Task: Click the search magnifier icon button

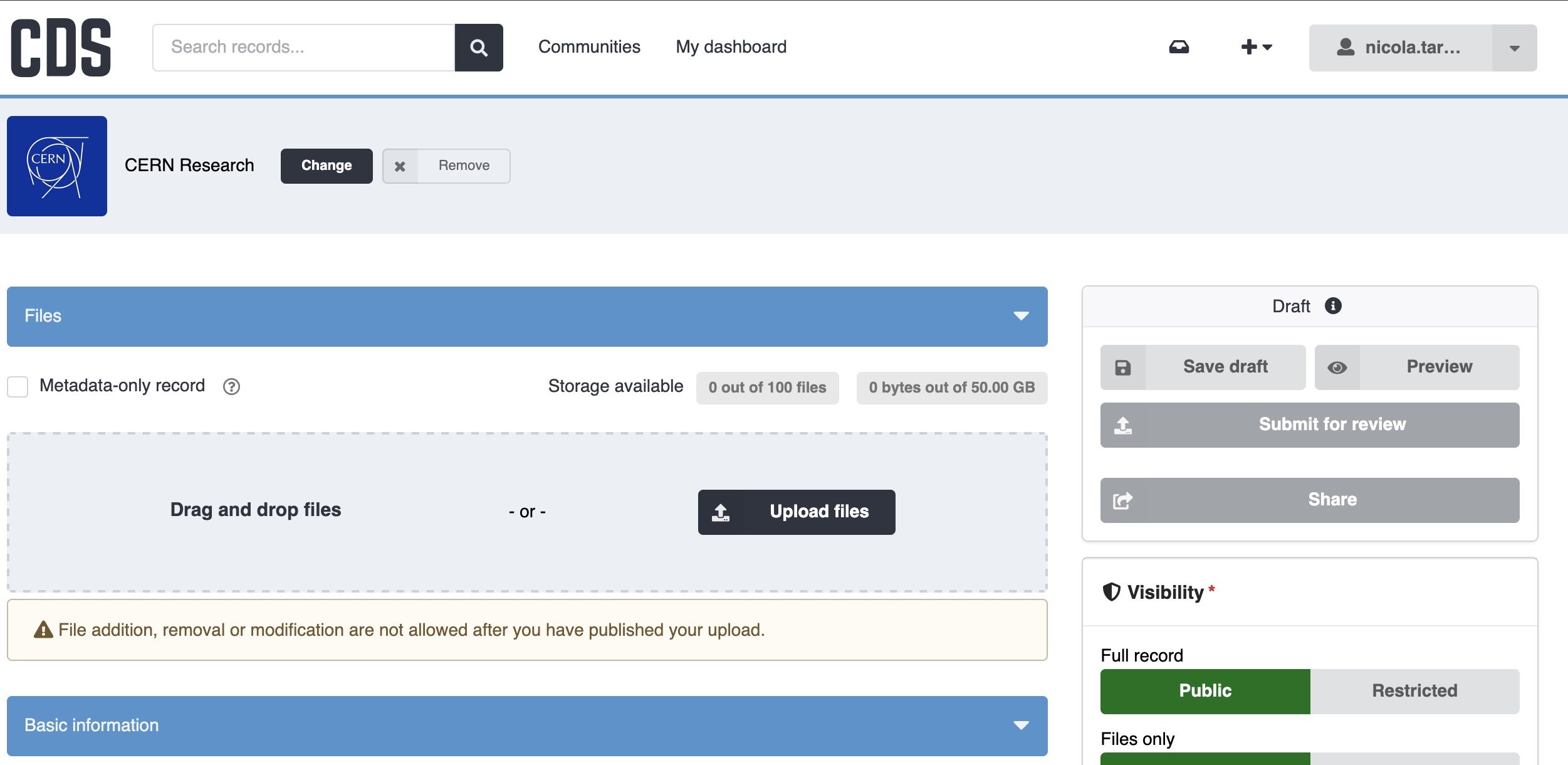Action: (479, 48)
